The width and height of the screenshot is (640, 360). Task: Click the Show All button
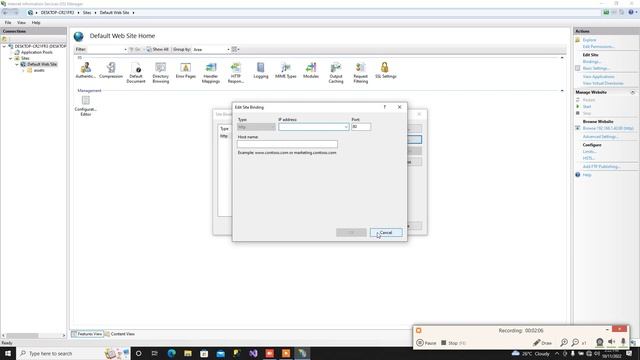pos(158,49)
